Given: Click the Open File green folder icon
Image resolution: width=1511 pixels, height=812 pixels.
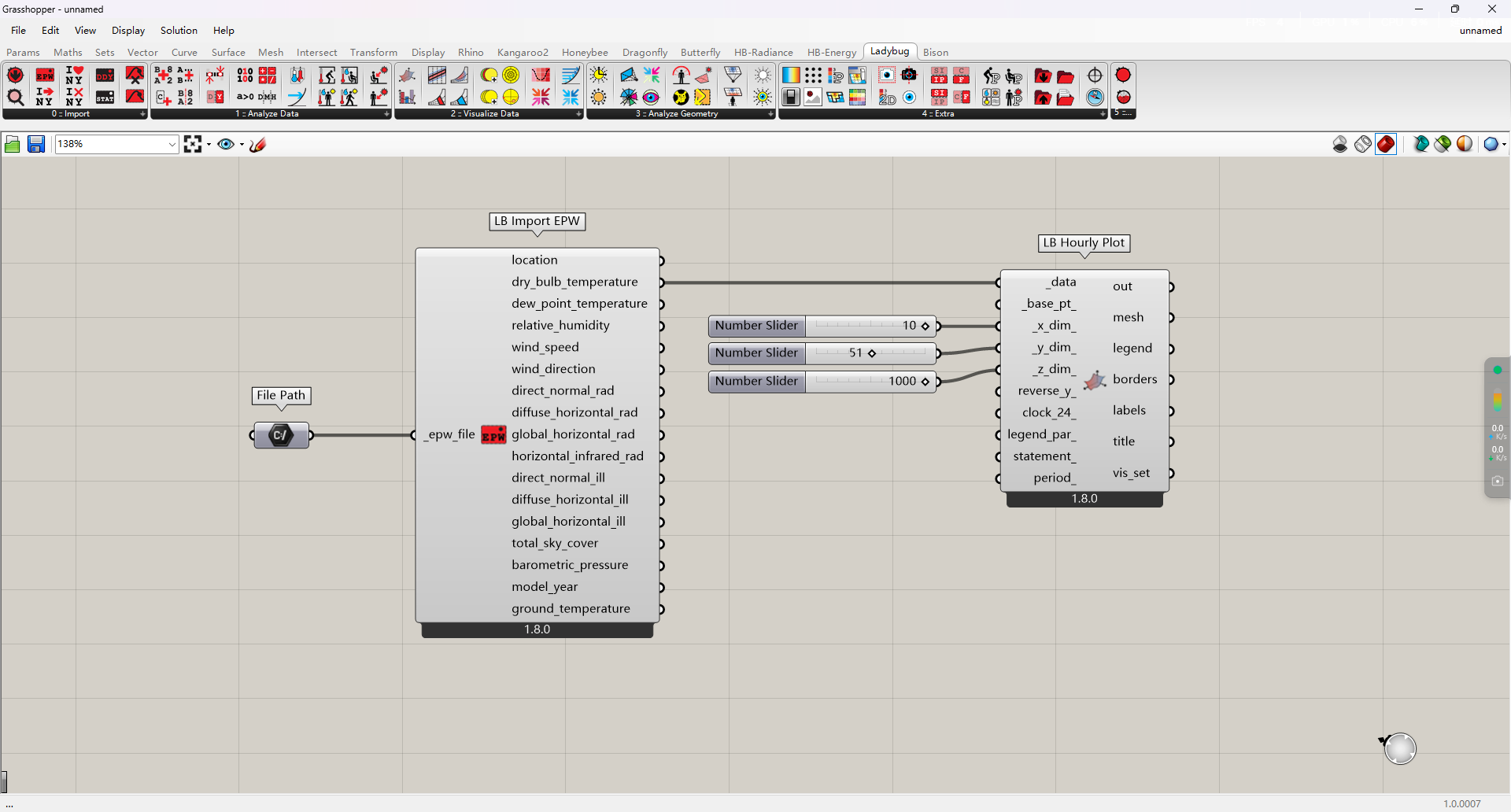Looking at the screenshot, I should click(x=13, y=144).
